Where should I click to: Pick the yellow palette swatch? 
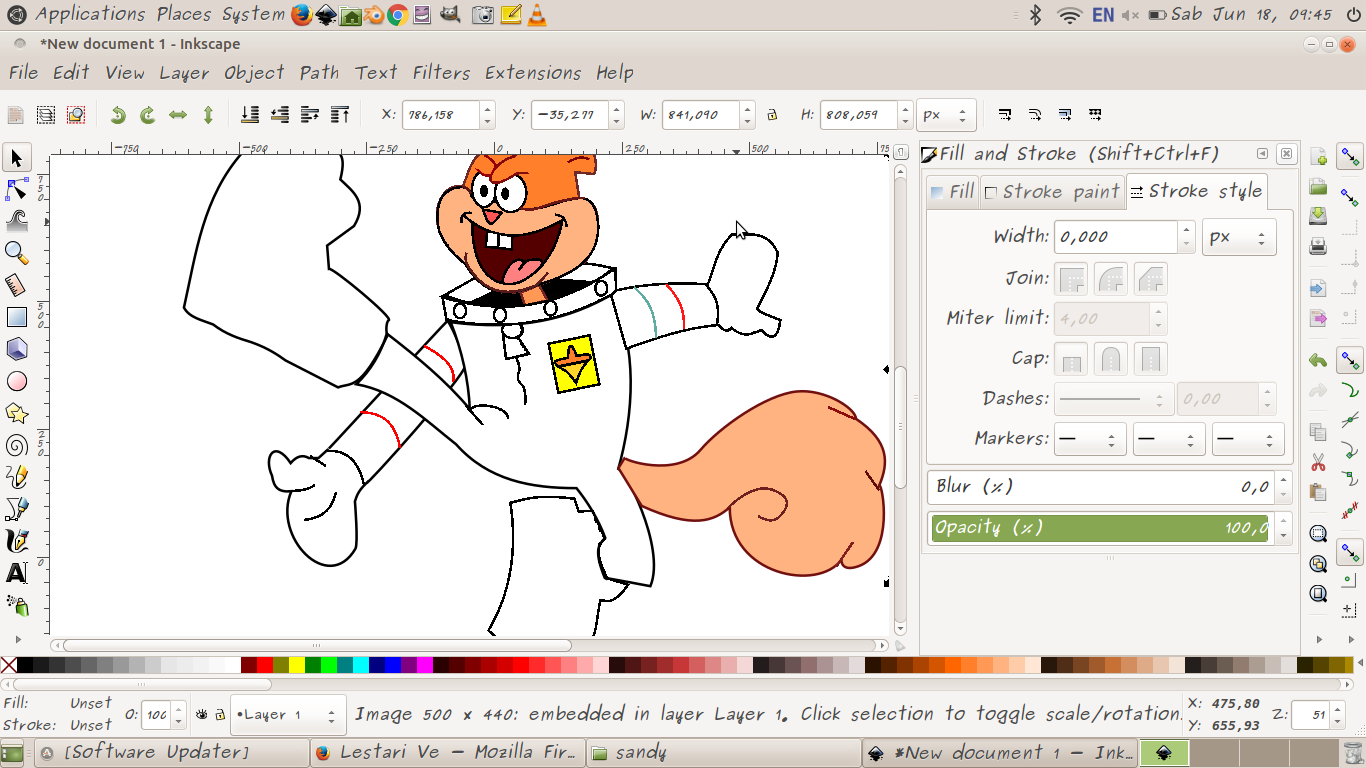coord(297,665)
